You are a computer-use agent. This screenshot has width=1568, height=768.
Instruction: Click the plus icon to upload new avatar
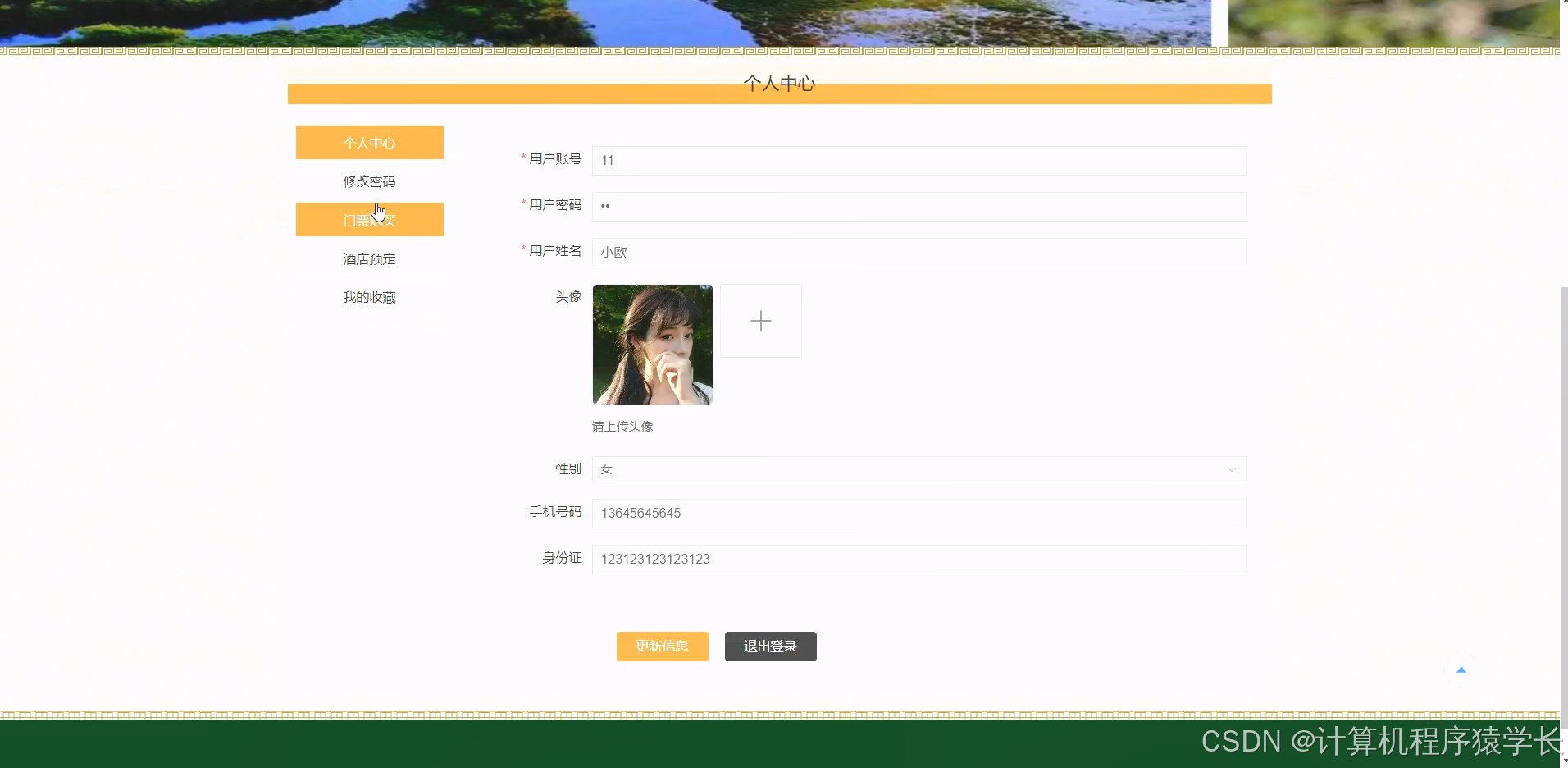point(760,321)
